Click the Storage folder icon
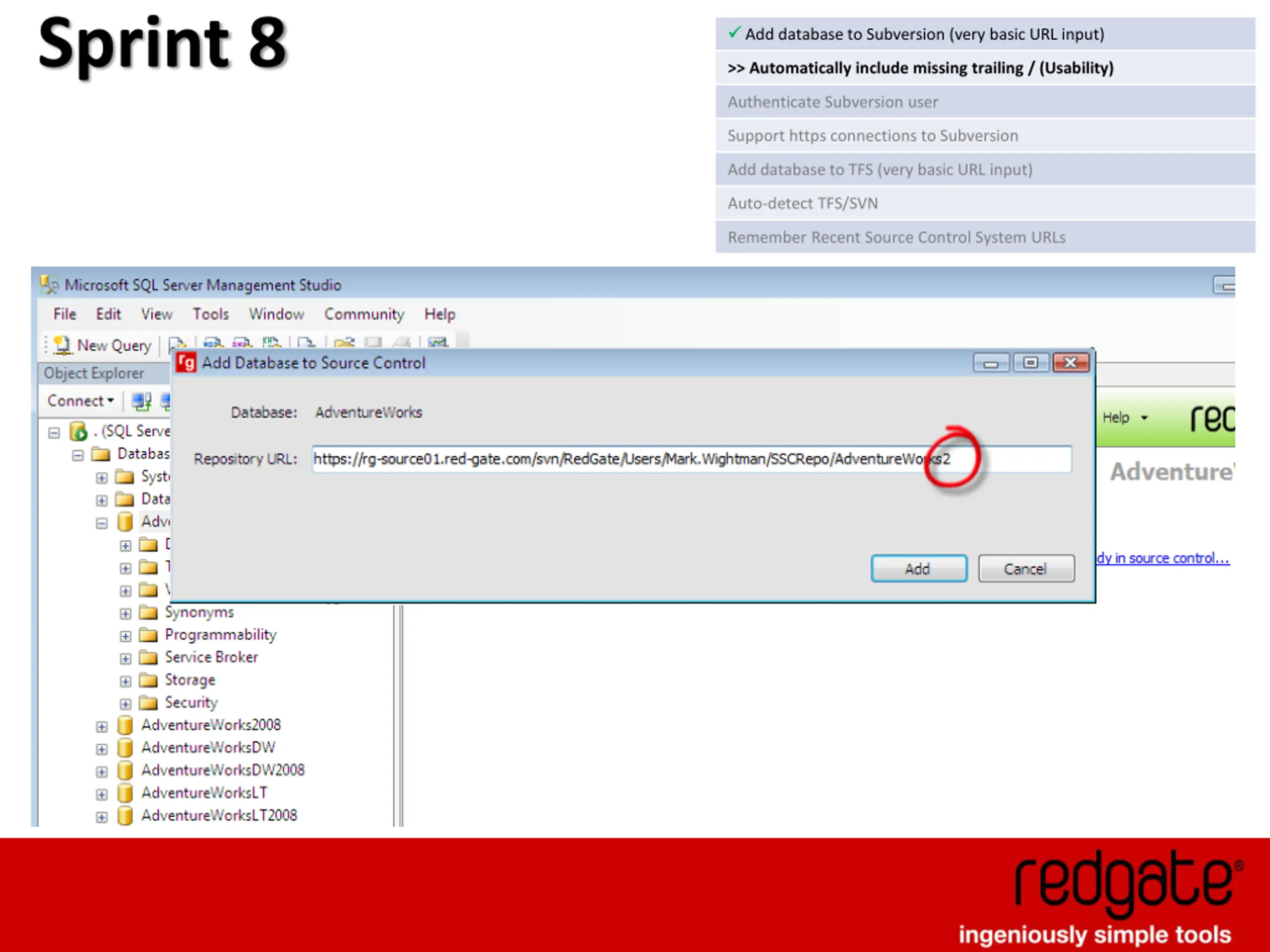The image size is (1270, 952). [x=148, y=680]
